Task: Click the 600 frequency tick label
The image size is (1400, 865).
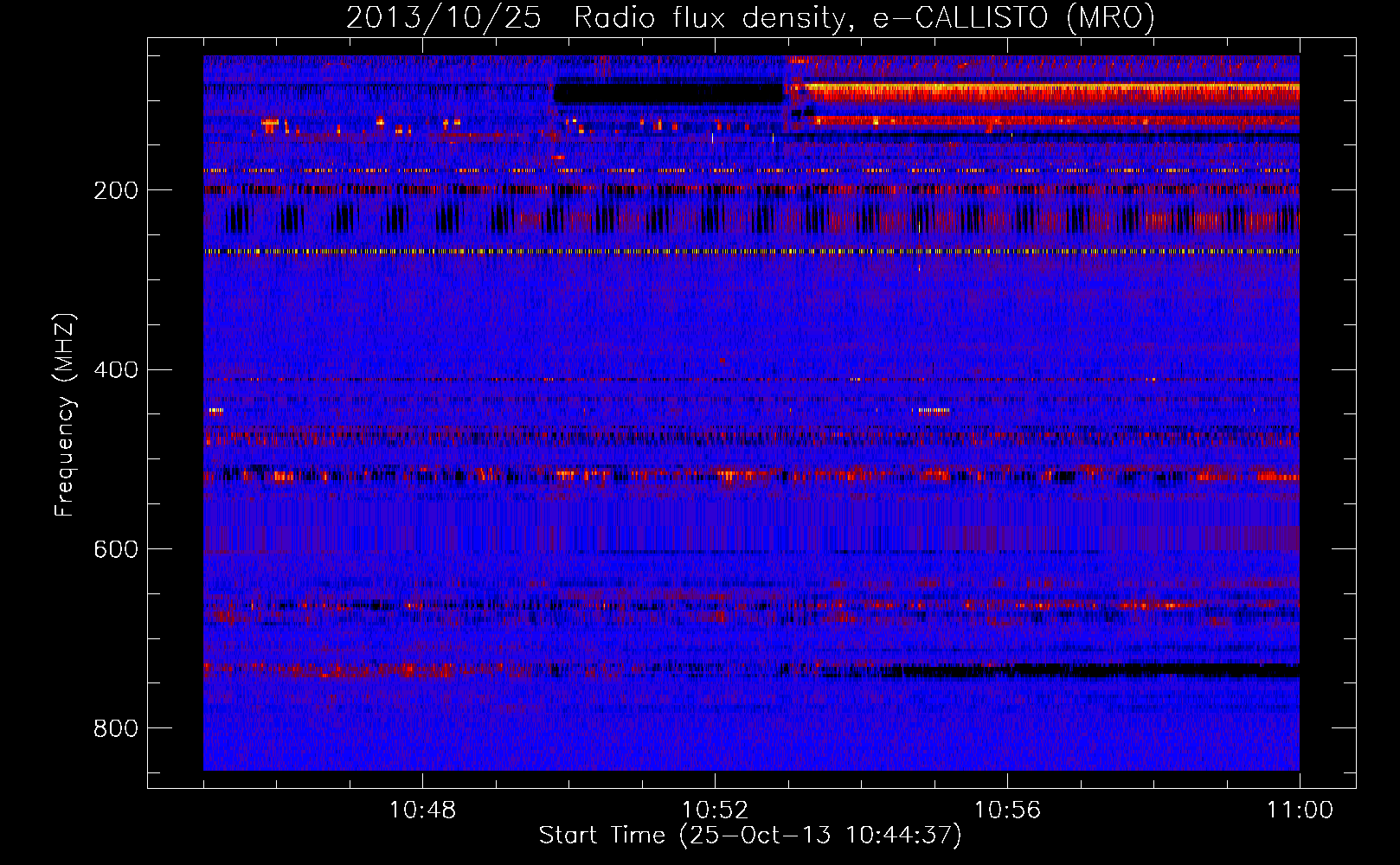Action: [116, 550]
